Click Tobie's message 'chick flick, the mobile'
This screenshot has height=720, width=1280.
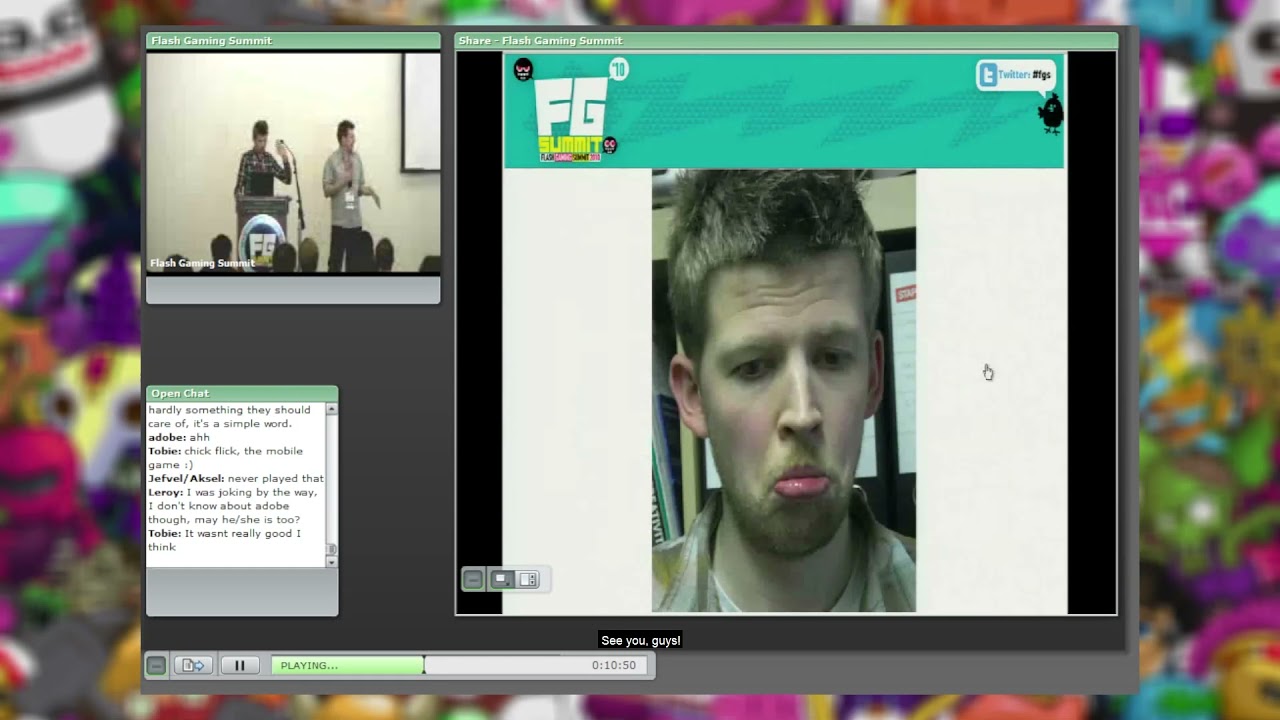(225, 458)
